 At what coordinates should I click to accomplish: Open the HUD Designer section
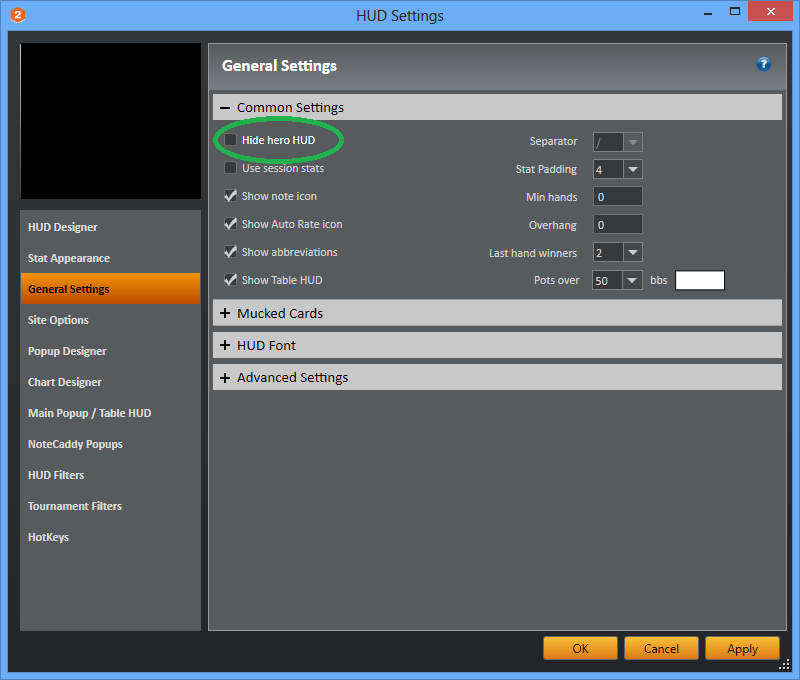coord(110,227)
